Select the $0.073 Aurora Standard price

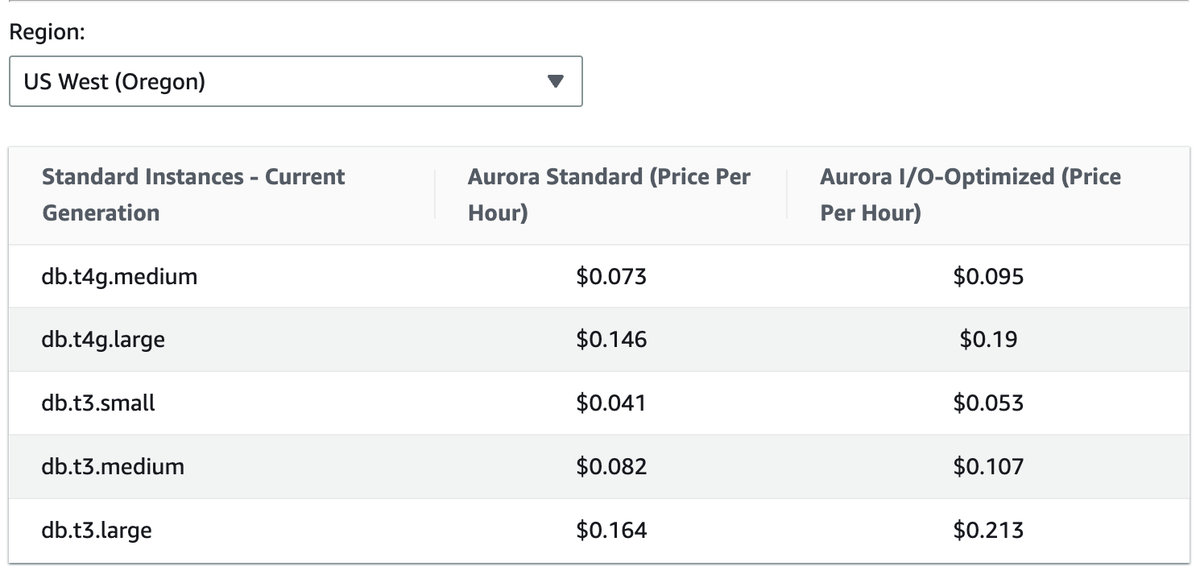(612, 276)
